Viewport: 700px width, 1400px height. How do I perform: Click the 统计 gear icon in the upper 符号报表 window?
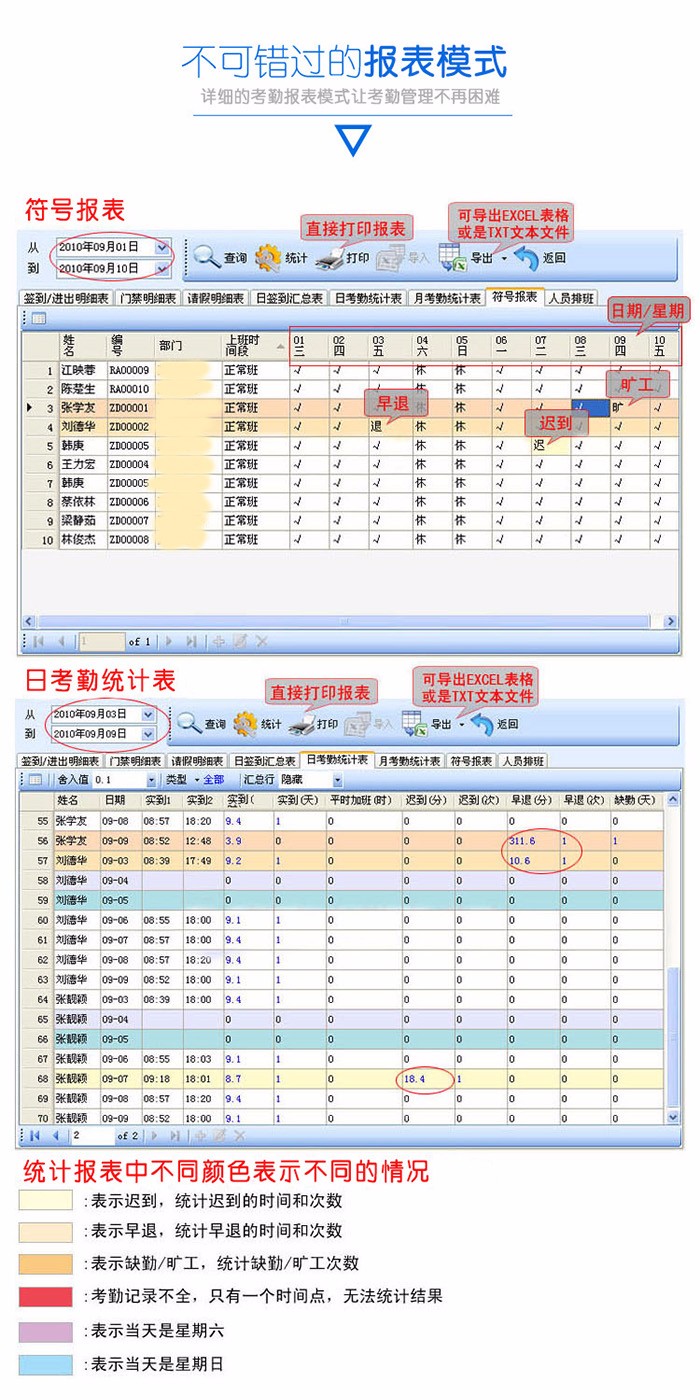268,257
